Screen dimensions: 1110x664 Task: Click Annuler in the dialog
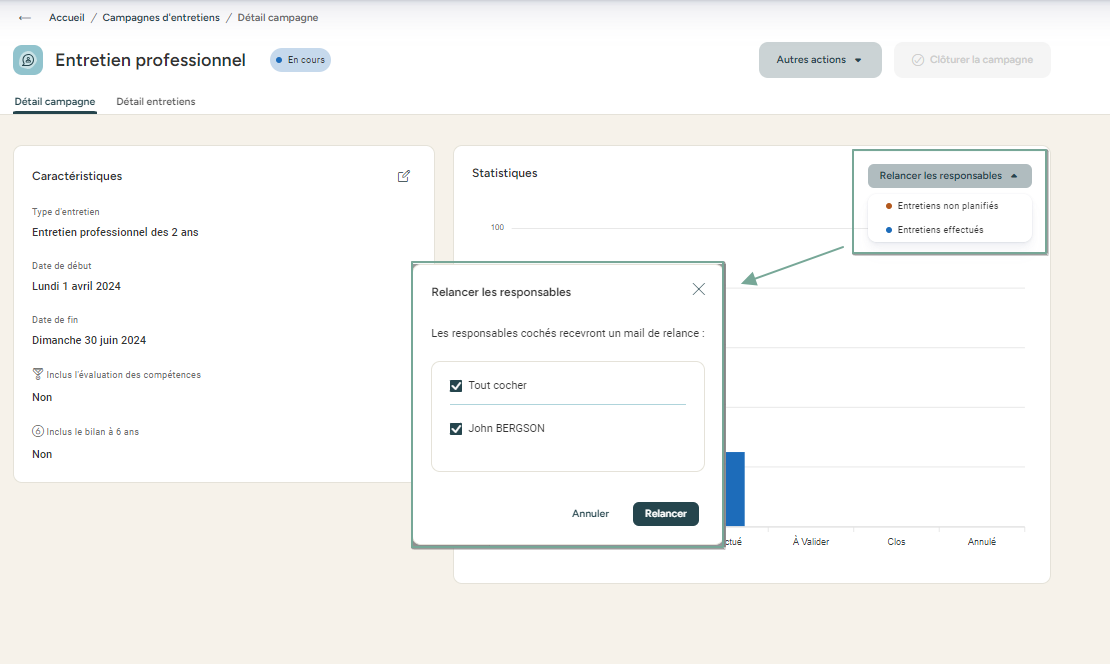(590, 514)
